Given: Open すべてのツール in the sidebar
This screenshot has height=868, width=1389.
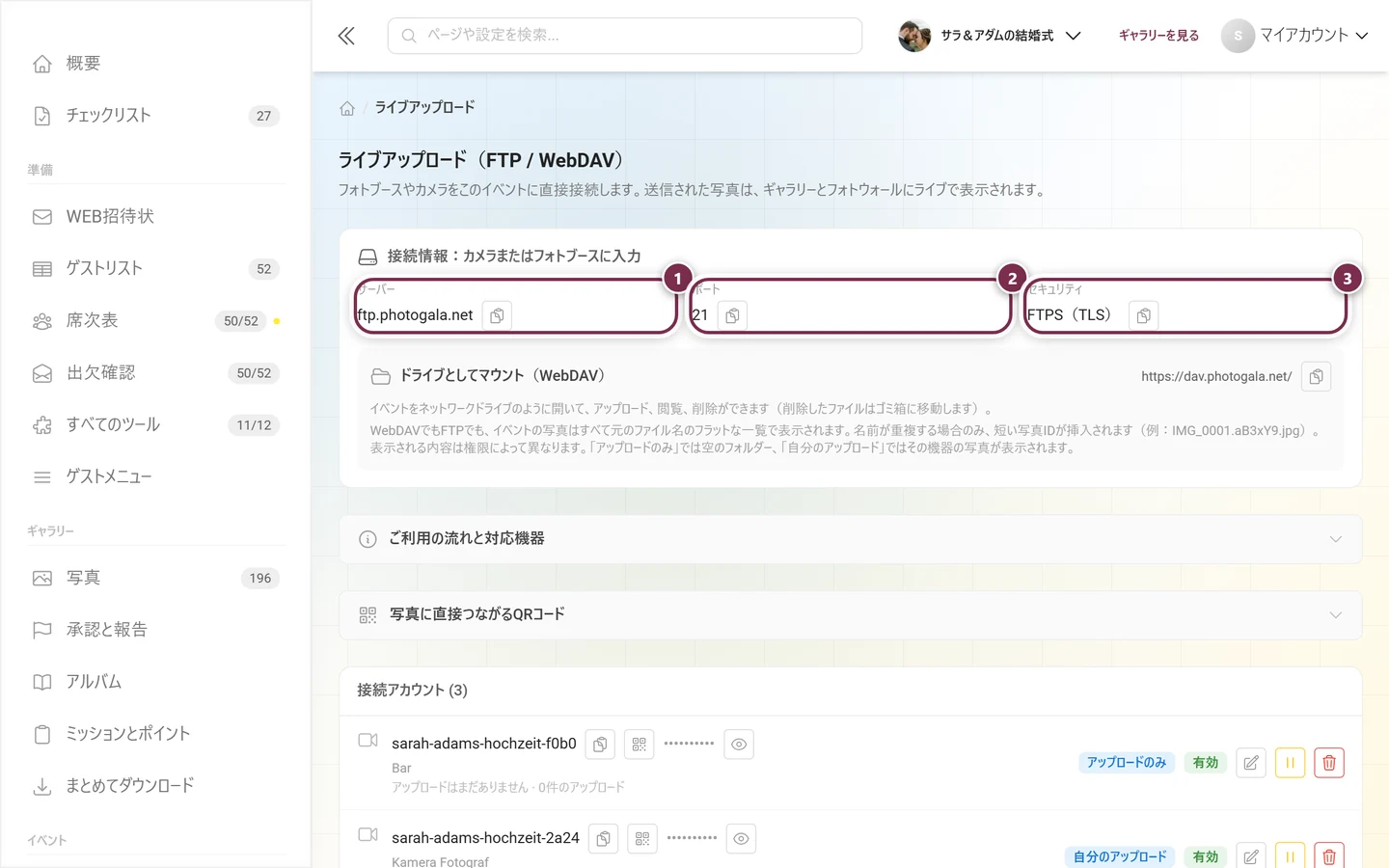Looking at the screenshot, I should (x=155, y=425).
